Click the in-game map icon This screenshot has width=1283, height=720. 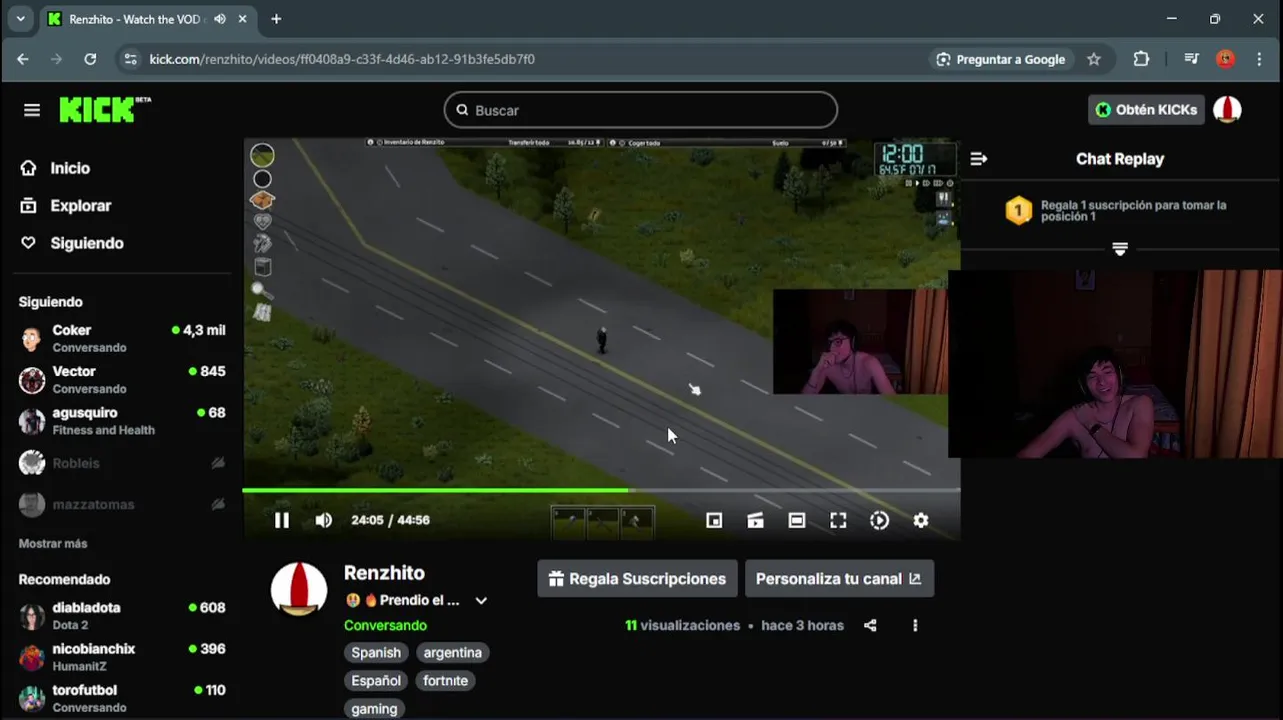pyautogui.click(x=262, y=313)
